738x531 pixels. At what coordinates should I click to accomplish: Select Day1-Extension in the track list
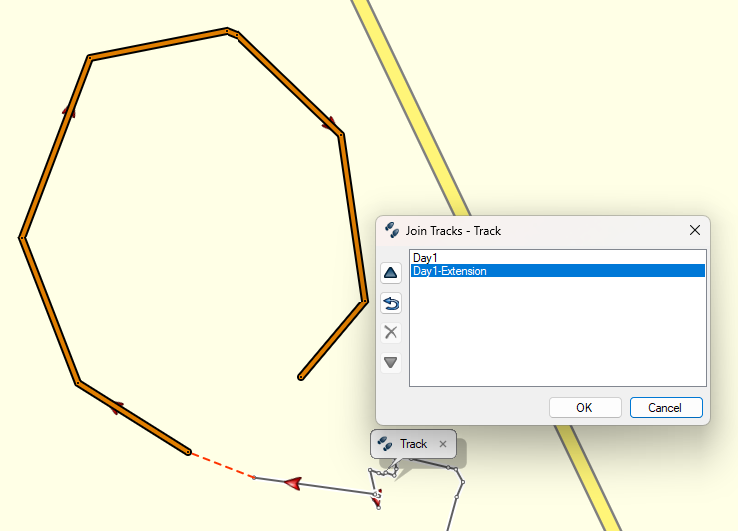pos(558,271)
